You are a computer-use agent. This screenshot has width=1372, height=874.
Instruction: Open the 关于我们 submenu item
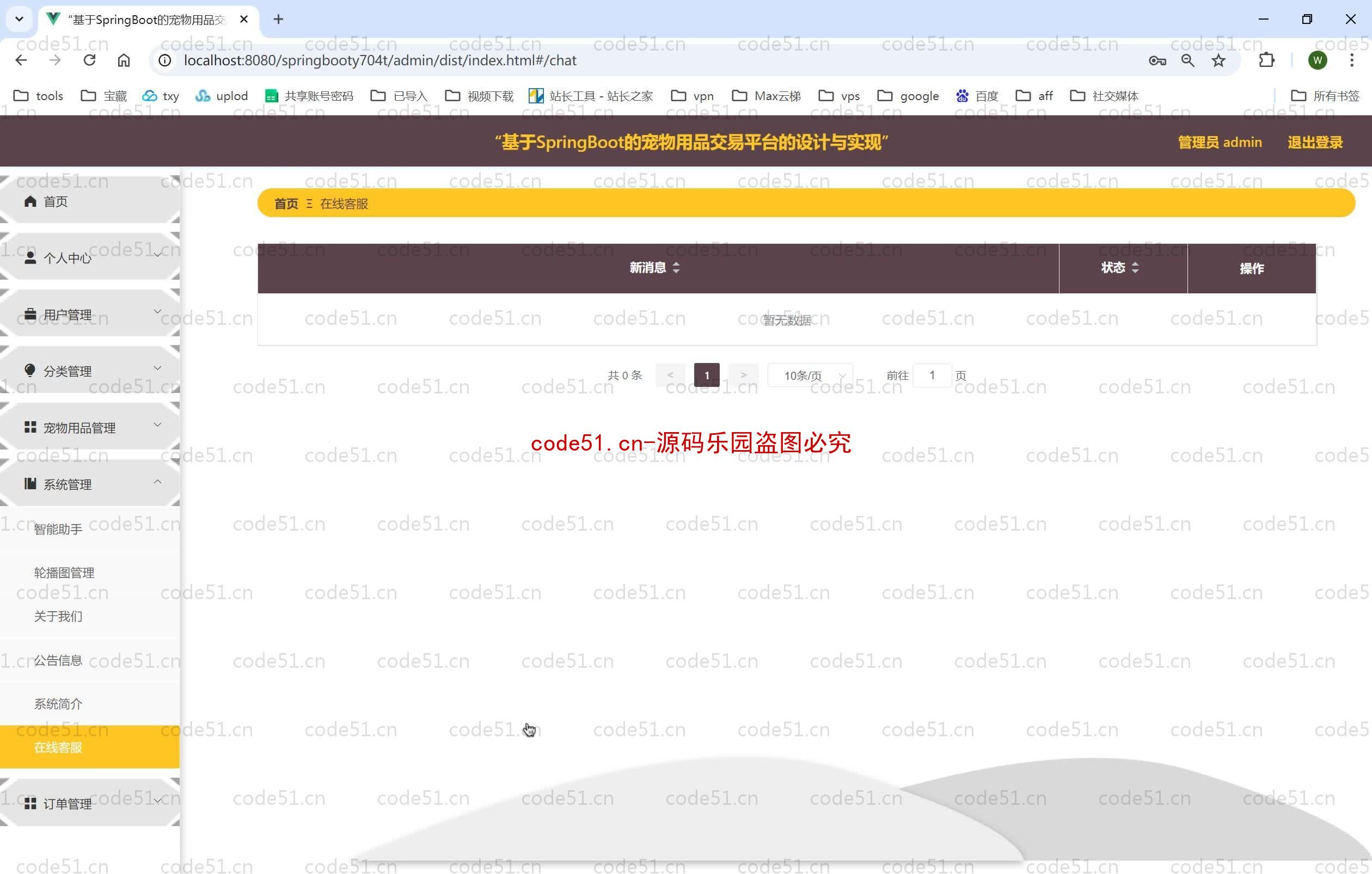pyautogui.click(x=90, y=616)
